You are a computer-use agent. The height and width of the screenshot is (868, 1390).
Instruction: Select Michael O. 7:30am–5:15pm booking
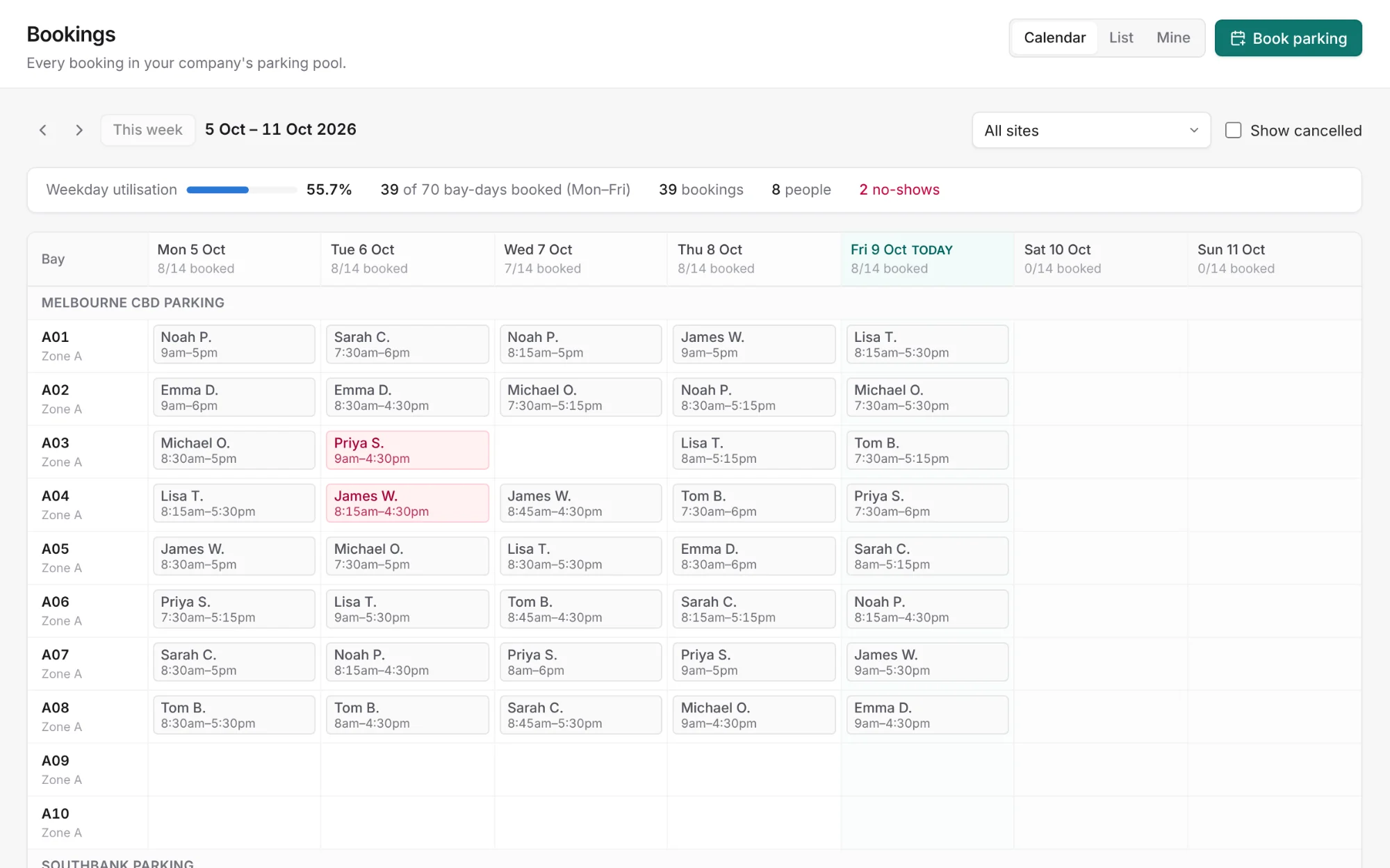click(x=580, y=397)
